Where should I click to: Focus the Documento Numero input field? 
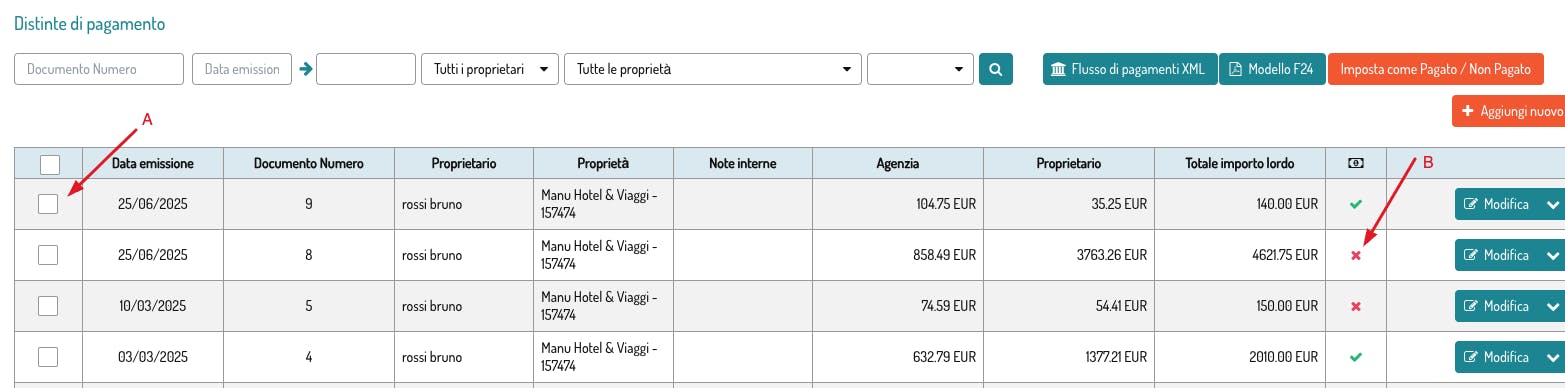click(99, 69)
